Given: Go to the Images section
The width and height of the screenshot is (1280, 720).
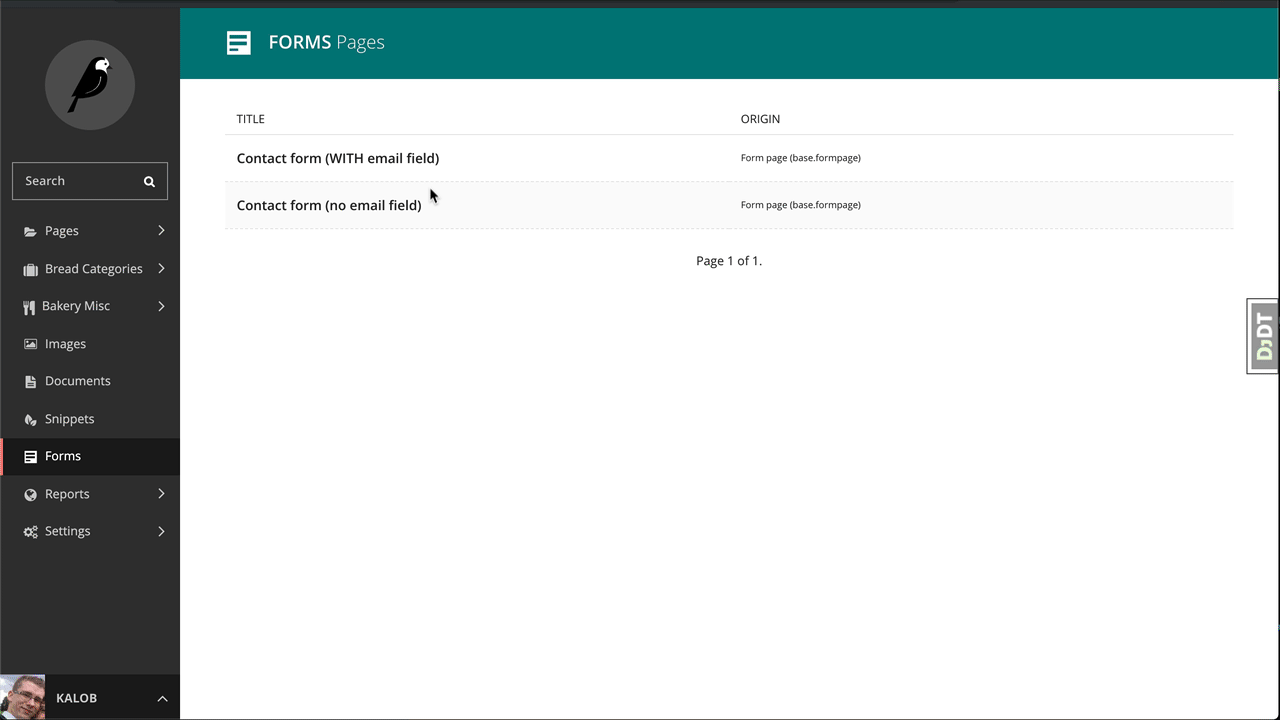Looking at the screenshot, I should [90, 344].
